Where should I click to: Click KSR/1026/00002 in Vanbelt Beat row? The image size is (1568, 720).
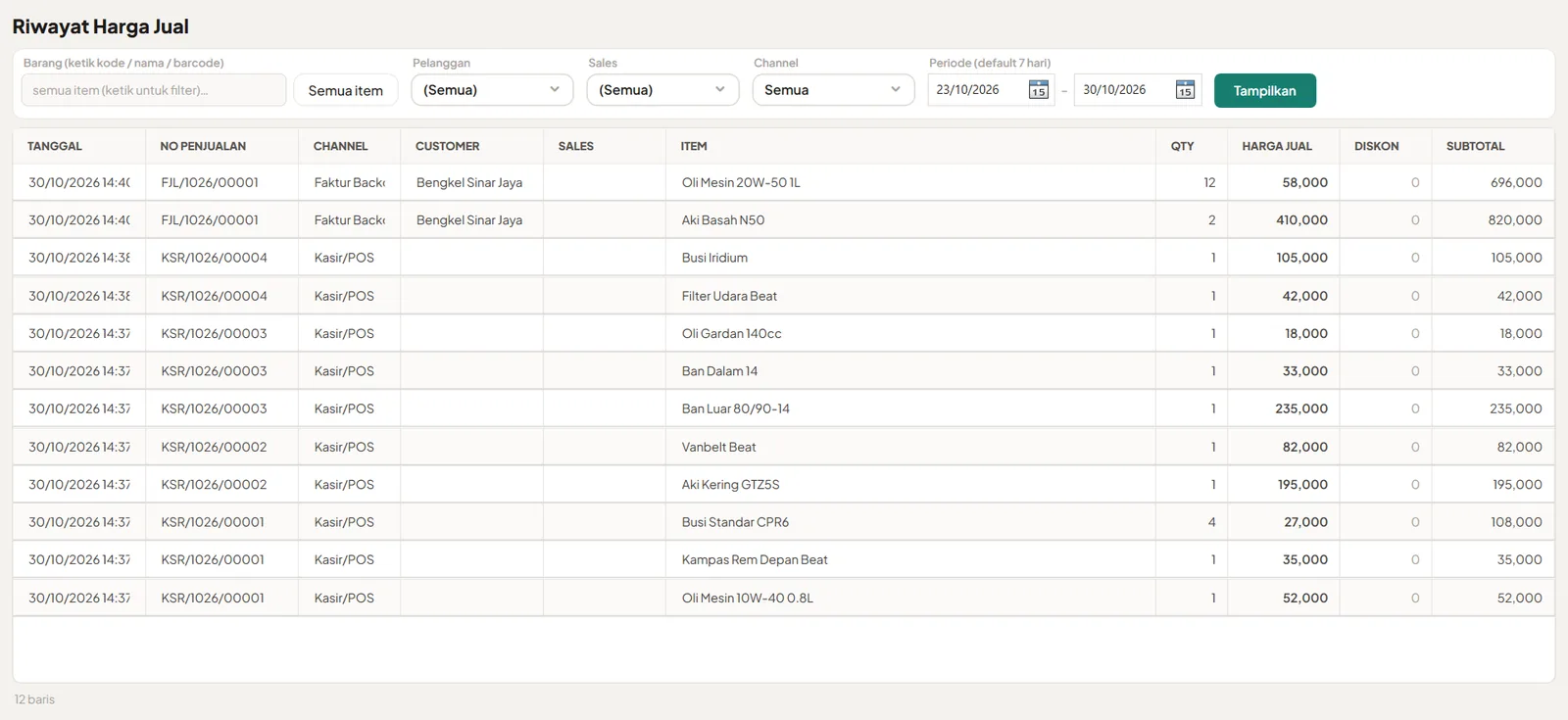click(x=215, y=447)
